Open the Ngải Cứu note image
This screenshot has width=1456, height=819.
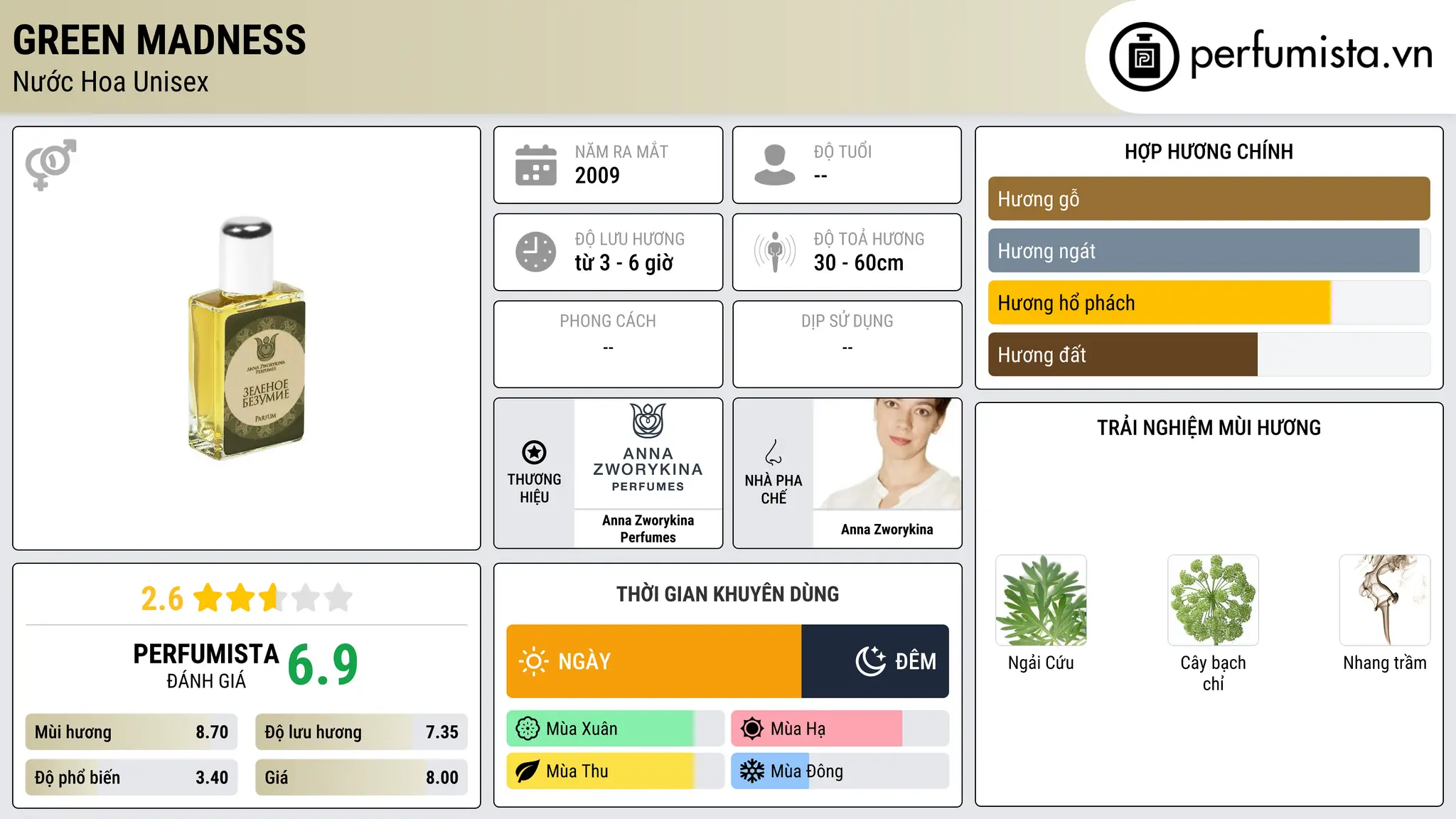pos(1041,600)
